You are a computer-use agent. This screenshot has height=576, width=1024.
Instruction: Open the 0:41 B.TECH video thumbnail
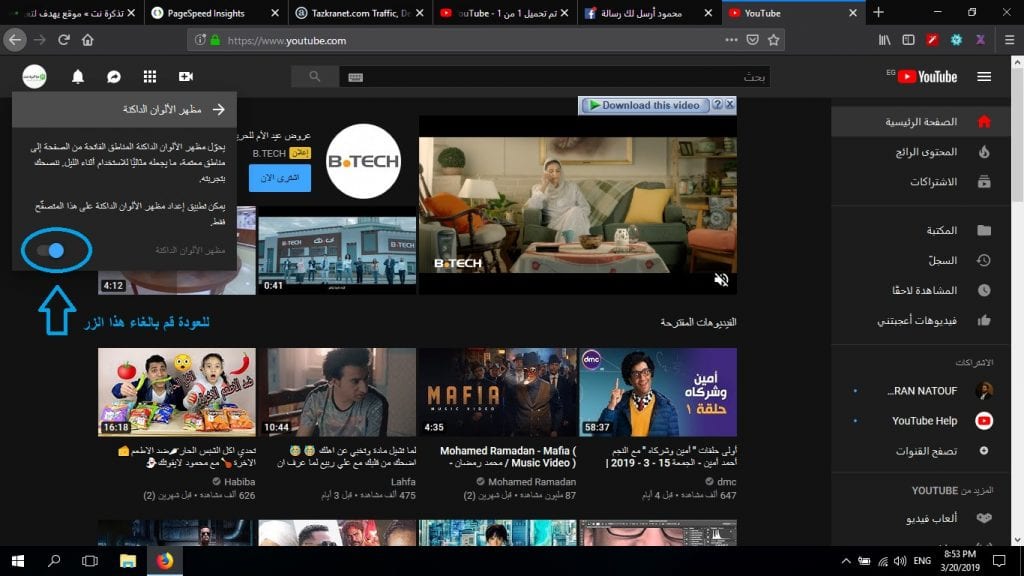(x=337, y=251)
